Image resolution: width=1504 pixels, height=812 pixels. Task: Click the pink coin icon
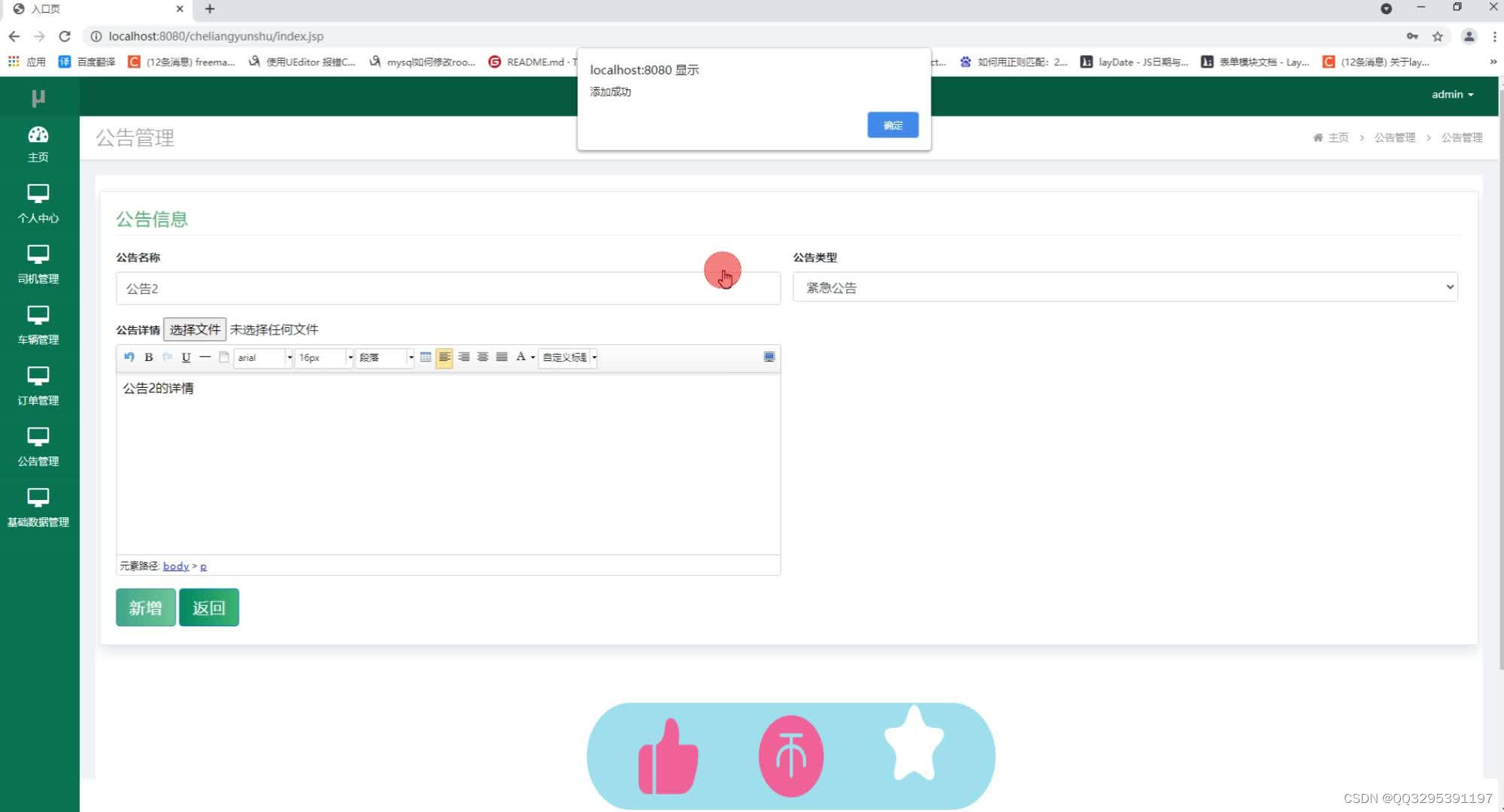pyautogui.click(x=791, y=756)
